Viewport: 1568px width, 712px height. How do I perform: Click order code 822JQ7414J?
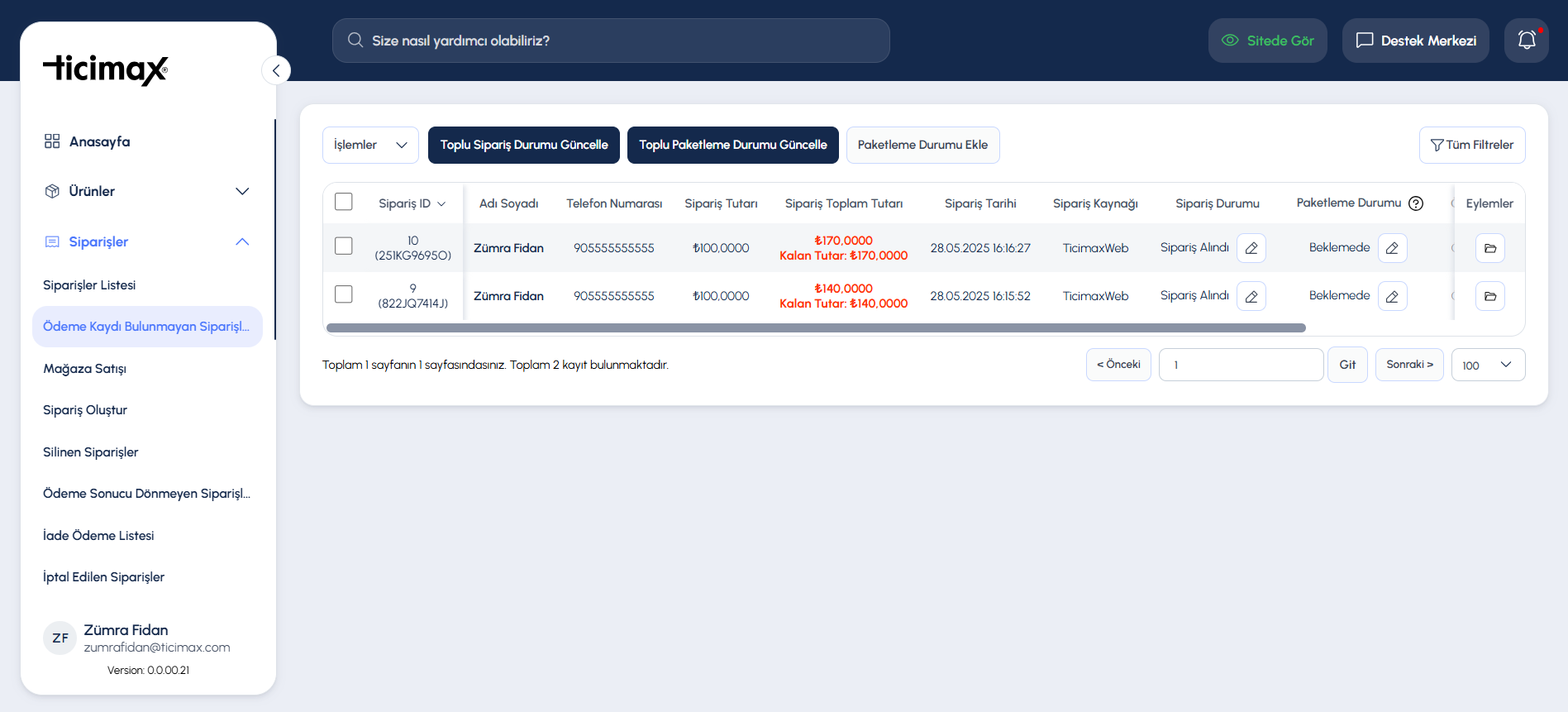[413, 303]
